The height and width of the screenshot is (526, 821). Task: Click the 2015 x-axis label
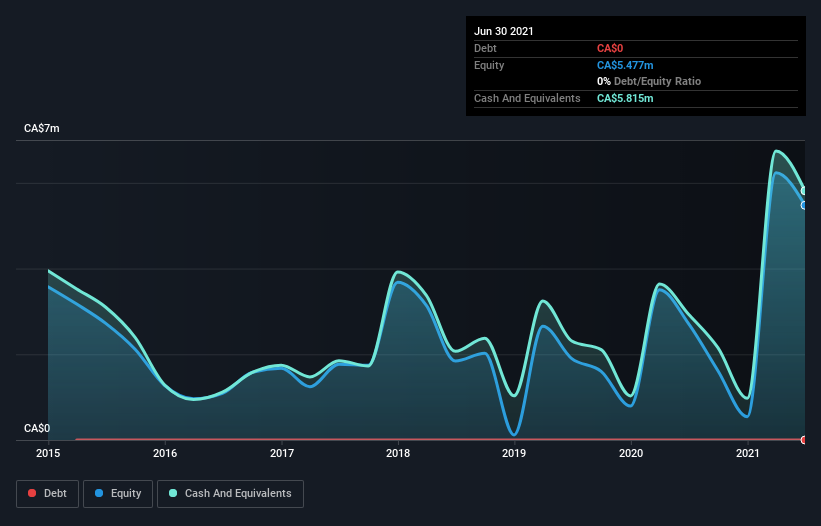click(48, 453)
